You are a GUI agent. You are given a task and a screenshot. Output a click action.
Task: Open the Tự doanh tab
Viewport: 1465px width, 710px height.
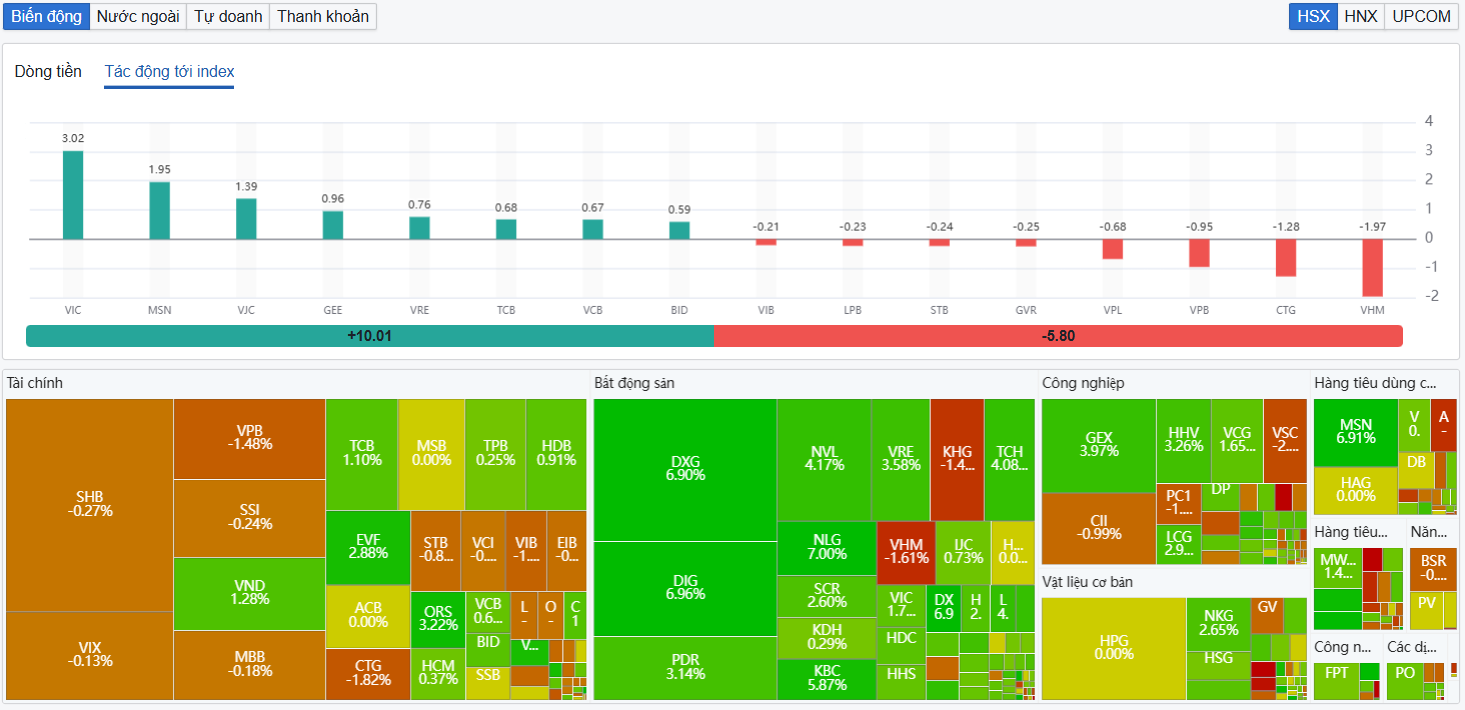(228, 16)
